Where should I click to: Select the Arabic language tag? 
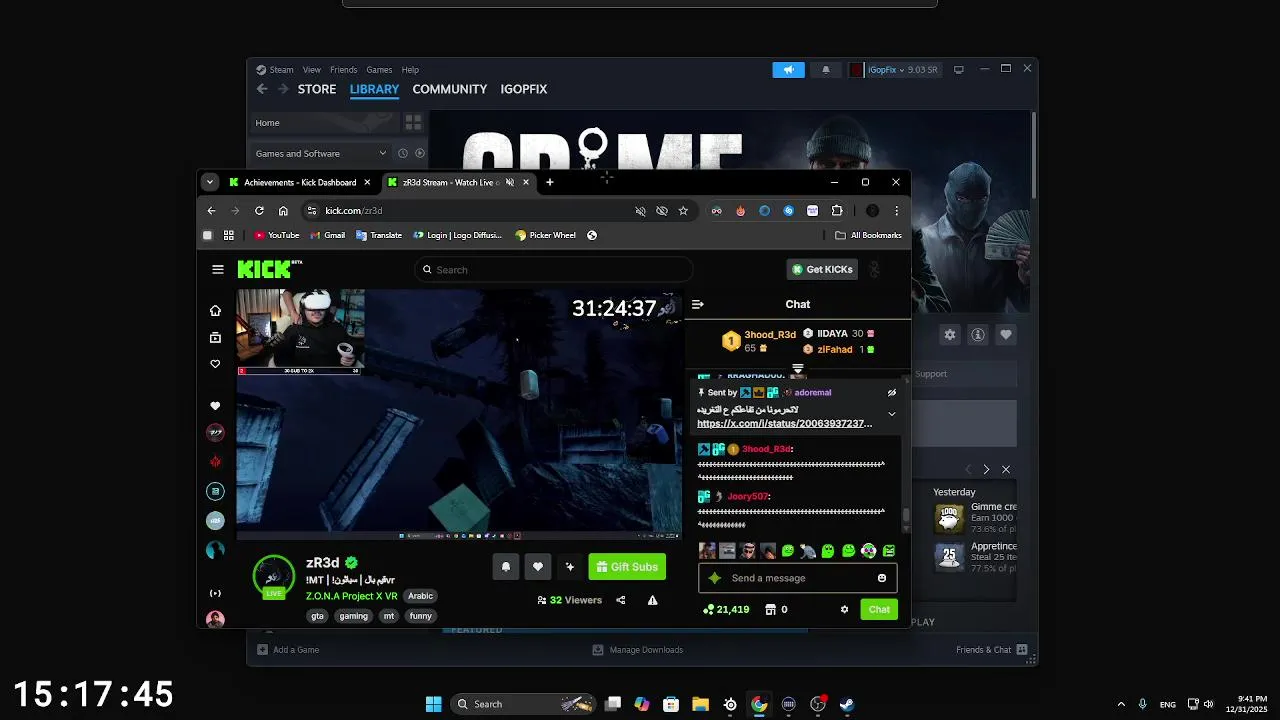pyautogui.click(x=421, y=596)
